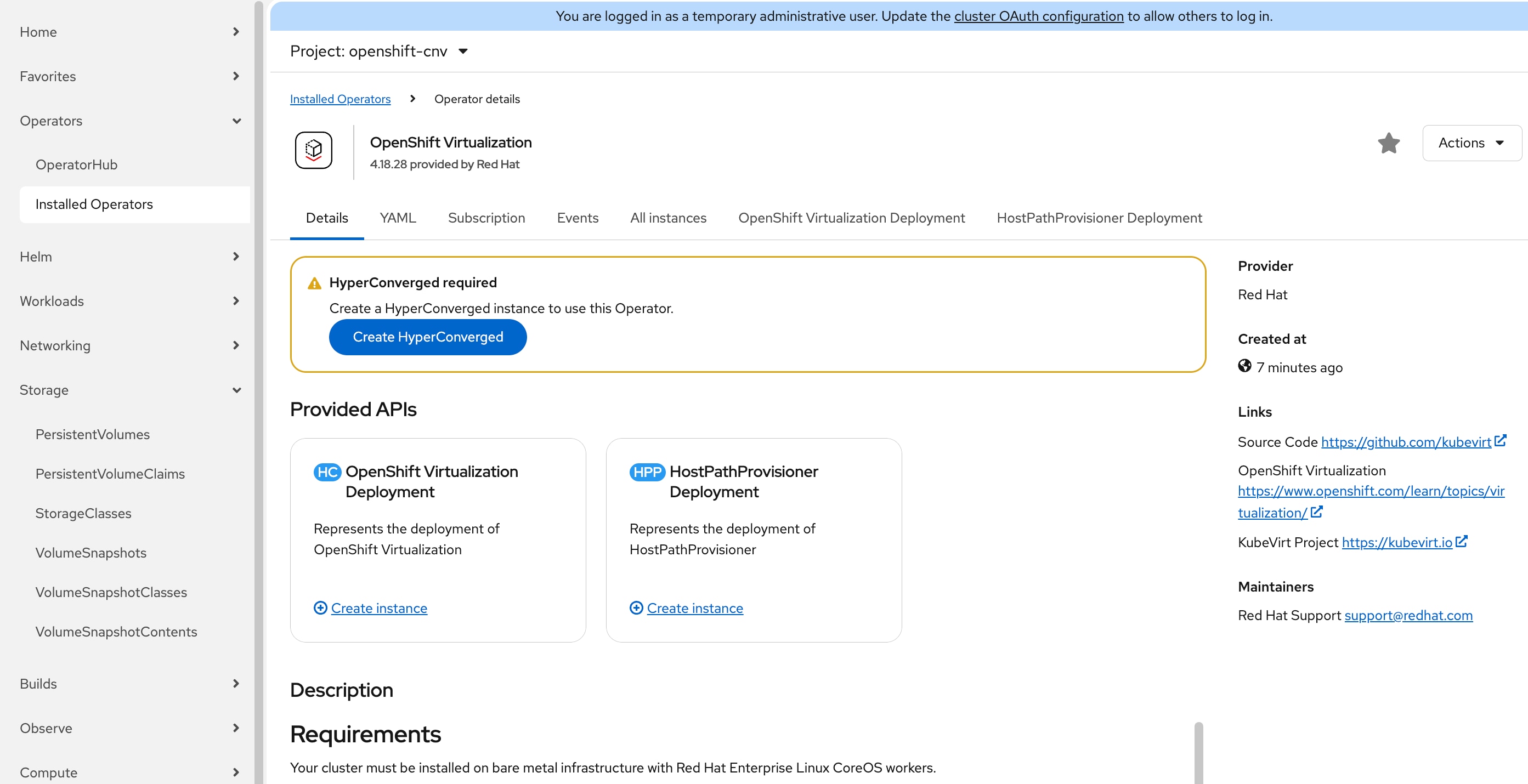The image size is (1528, 784).
Task: Click the OpenShift Virtualization Deployment card
Action: tap(438, 540)
